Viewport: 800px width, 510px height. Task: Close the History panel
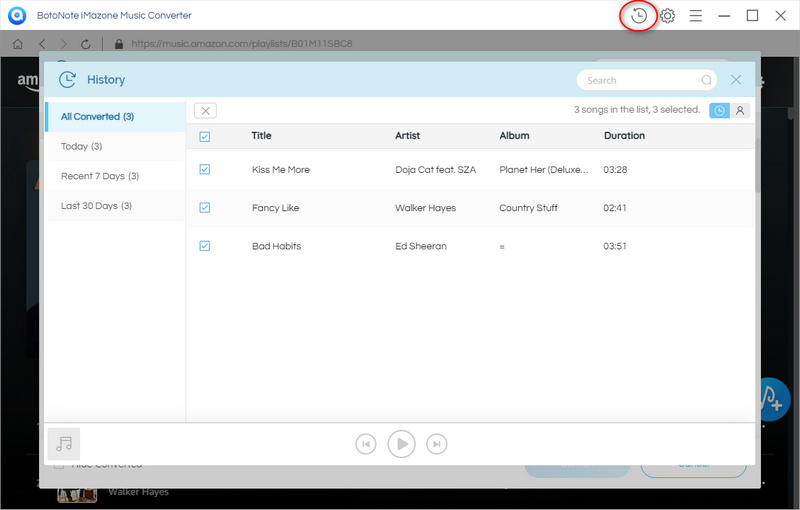(x=736, y=80)
